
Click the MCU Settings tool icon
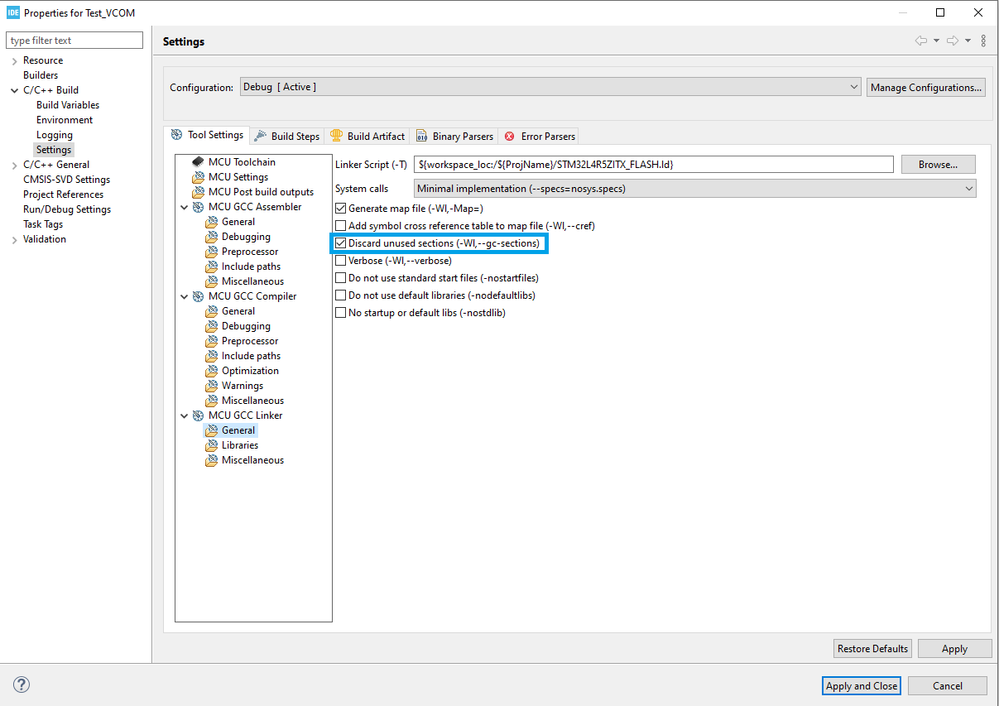[x=198, y=176]
